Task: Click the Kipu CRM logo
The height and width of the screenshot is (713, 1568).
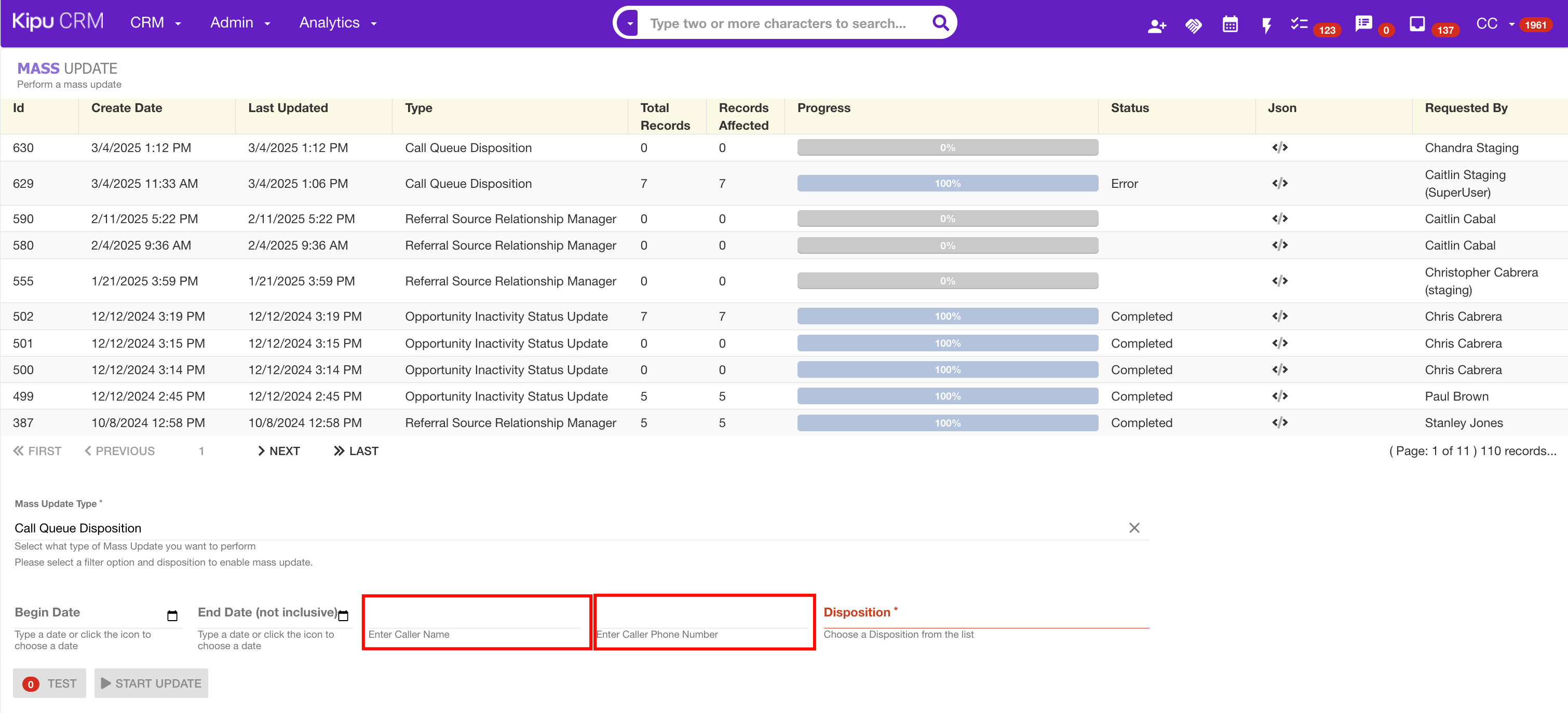Action: 58,22
